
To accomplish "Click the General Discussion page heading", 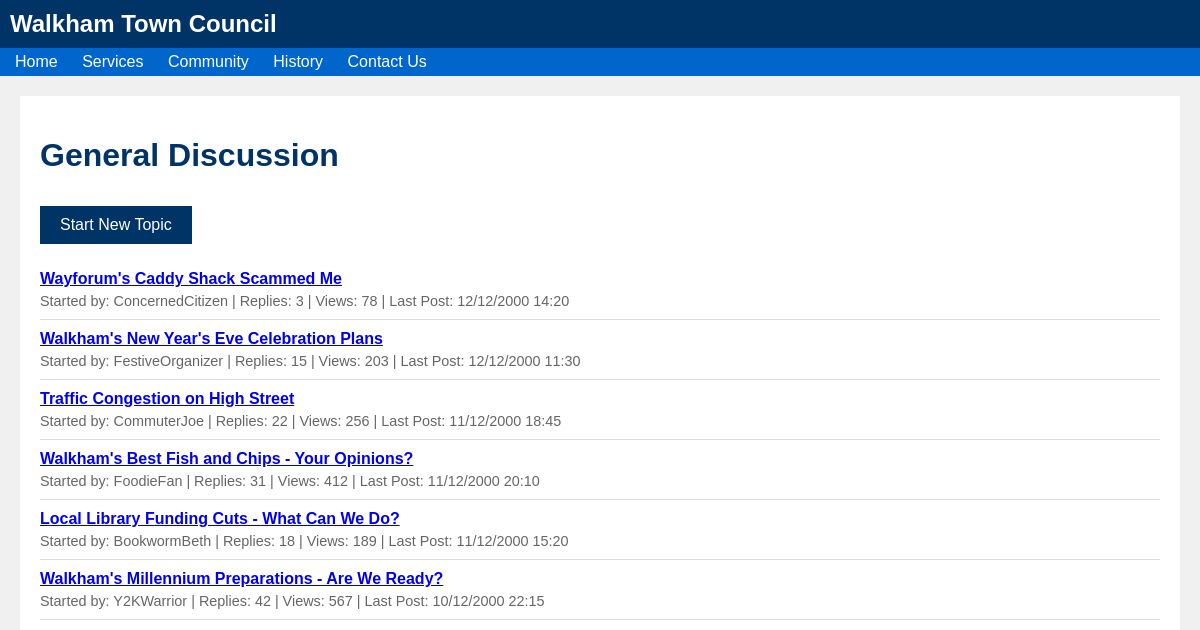I will pyautogui.click(x=189, y=155).
